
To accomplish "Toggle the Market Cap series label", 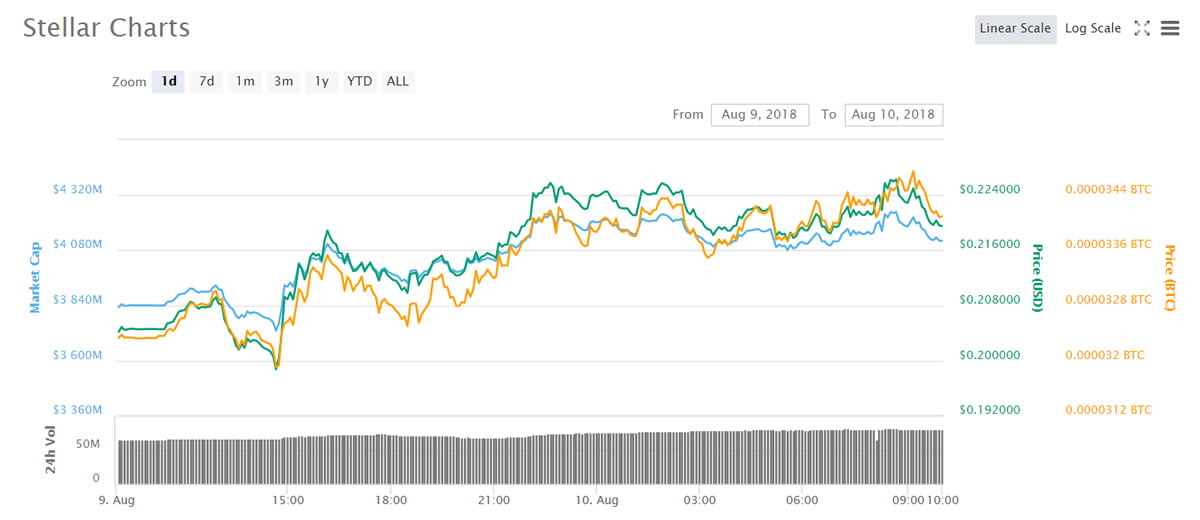I will pyautogui.click(x=35, y=277).
